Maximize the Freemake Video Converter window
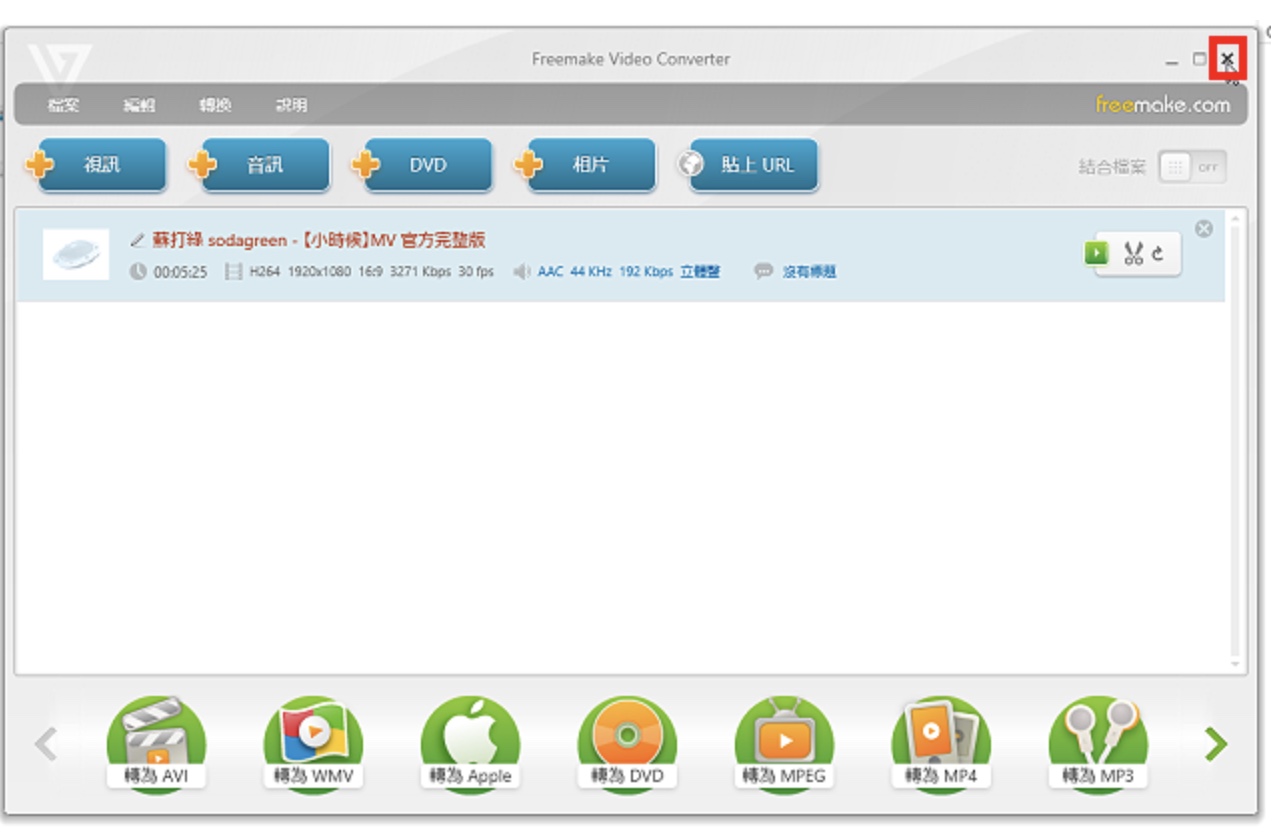Viewport: 1276px width, 832px height. click(x=1199, y=60)
